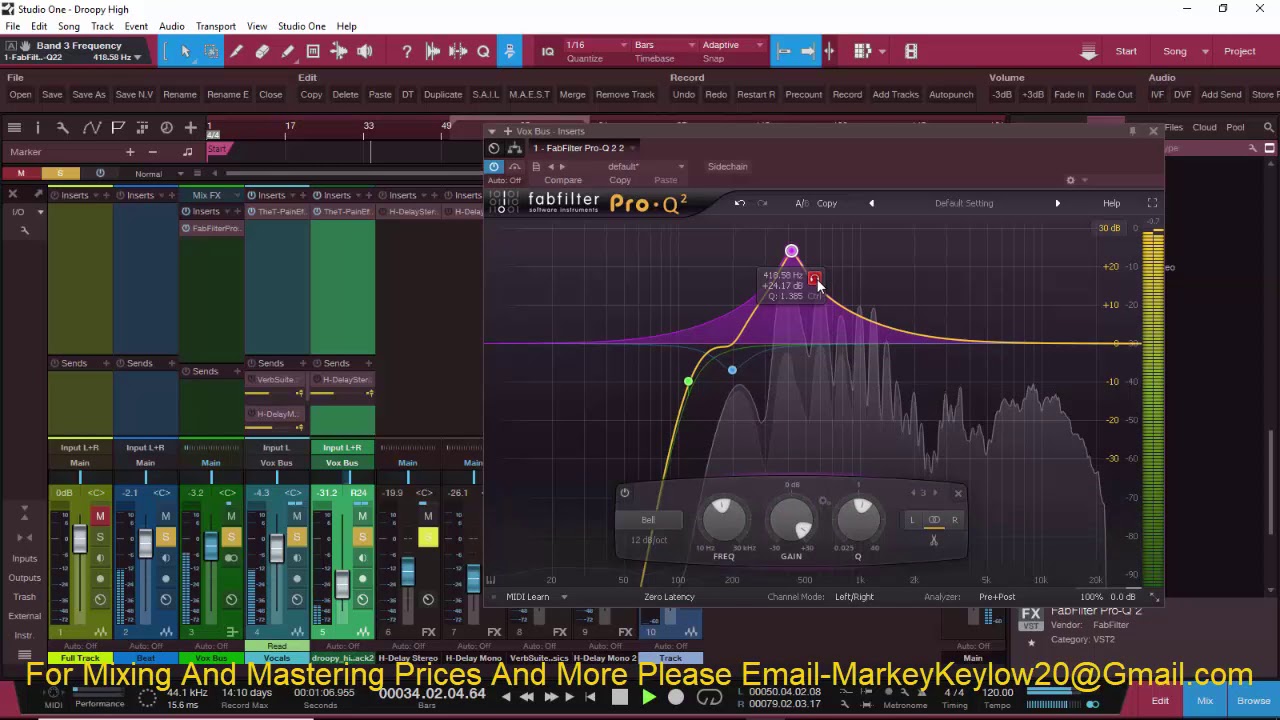1280x720 pixels.
Task: Click the Remove Track button
Action: pyautogui.click(x=625, y=95)
